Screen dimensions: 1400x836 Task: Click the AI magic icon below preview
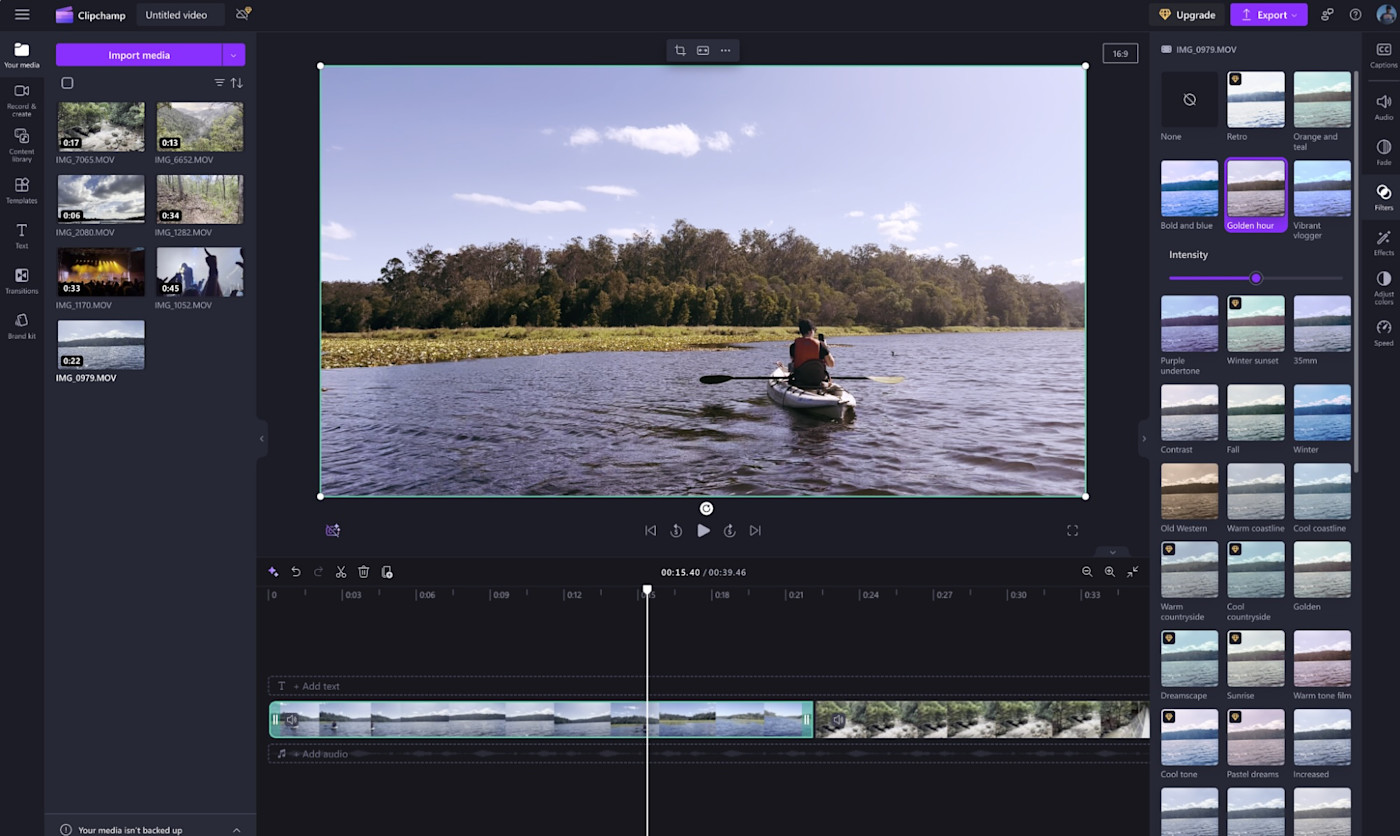333,531
